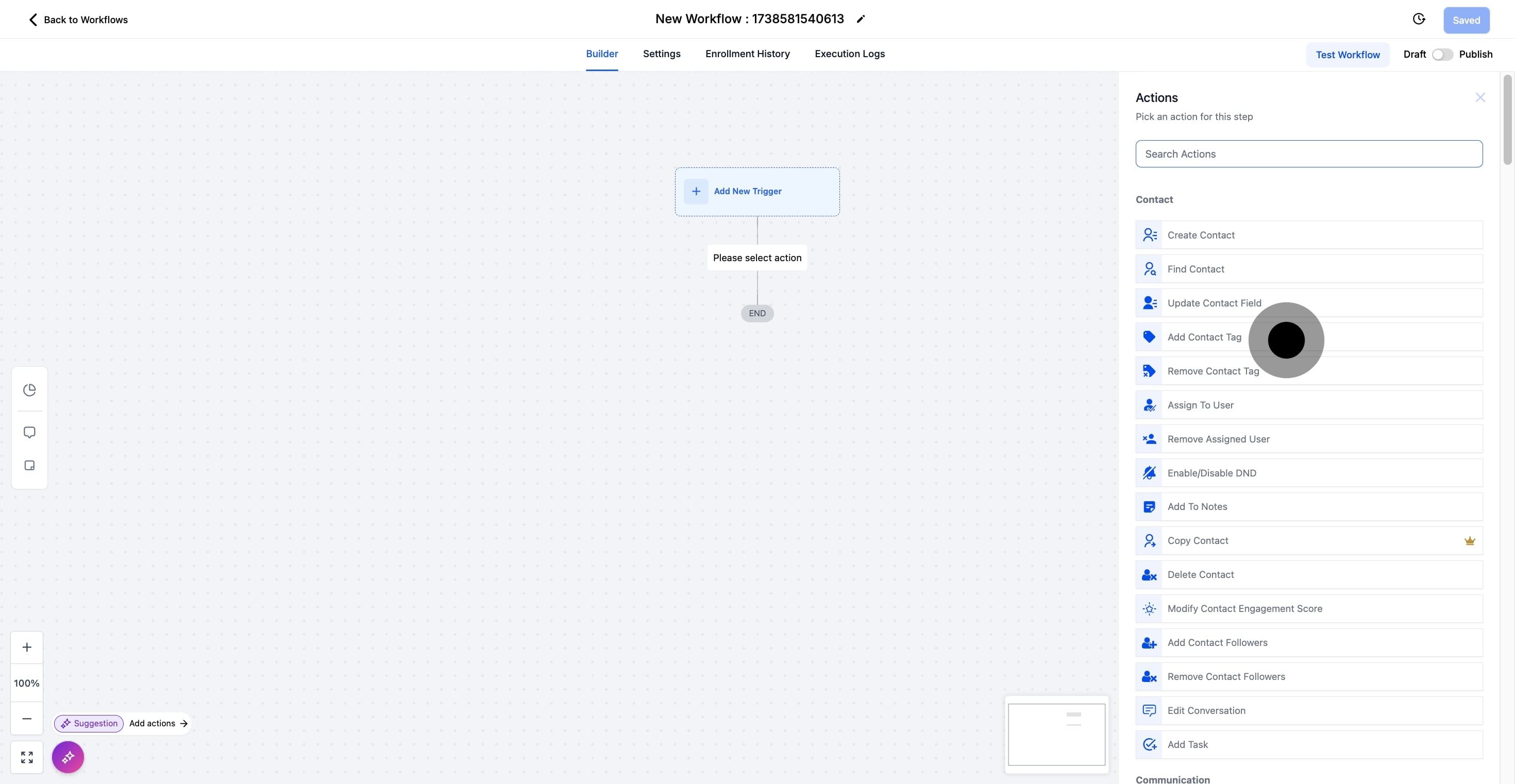This screenshot has height=784, width=1515.
Task: Click the Test Workflow button
Action: 1348,55
